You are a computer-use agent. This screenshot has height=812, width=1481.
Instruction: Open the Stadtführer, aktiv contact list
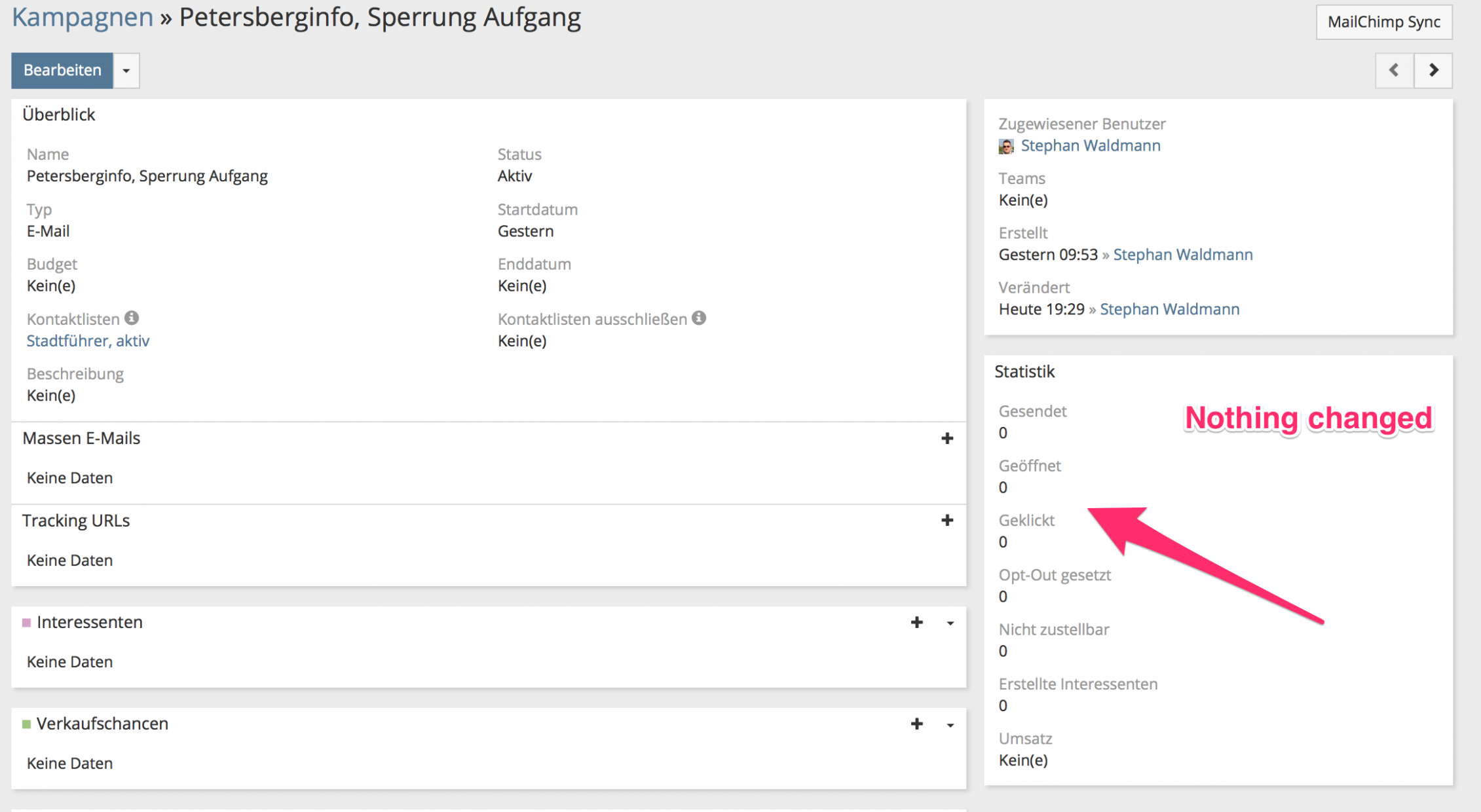(x=88, y=341)
